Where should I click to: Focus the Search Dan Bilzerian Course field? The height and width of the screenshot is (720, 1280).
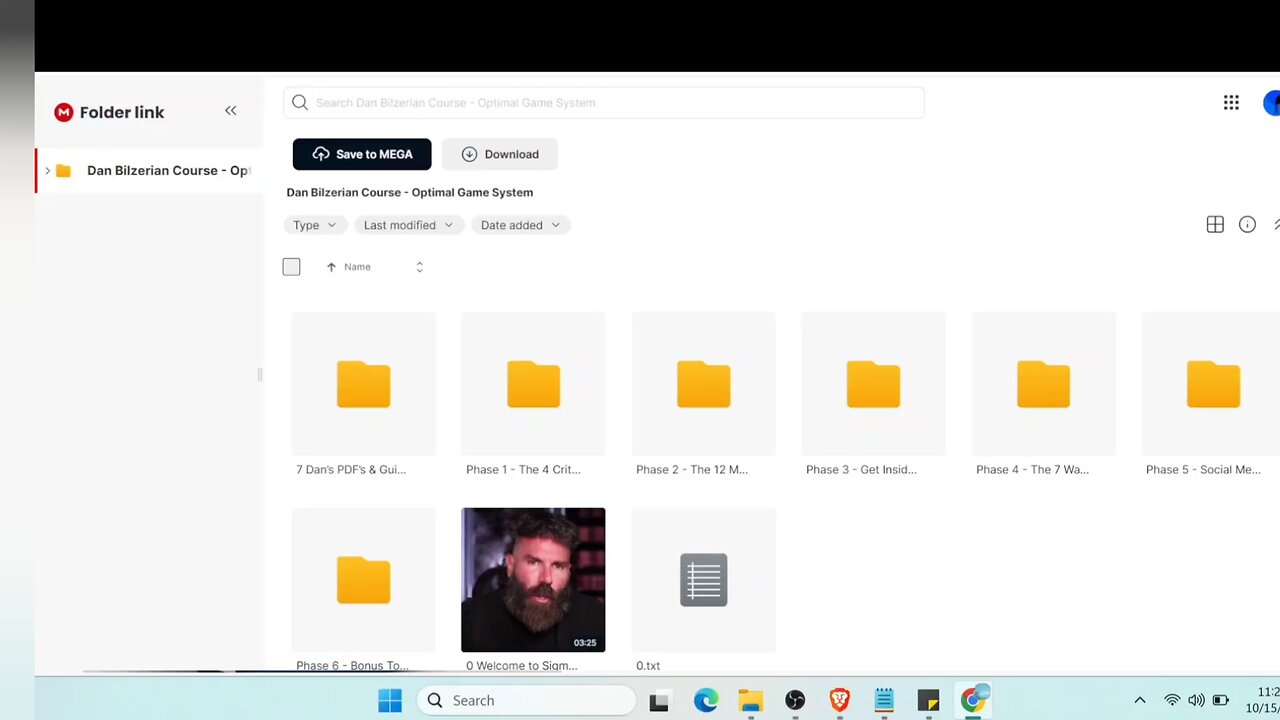[604, 102]
